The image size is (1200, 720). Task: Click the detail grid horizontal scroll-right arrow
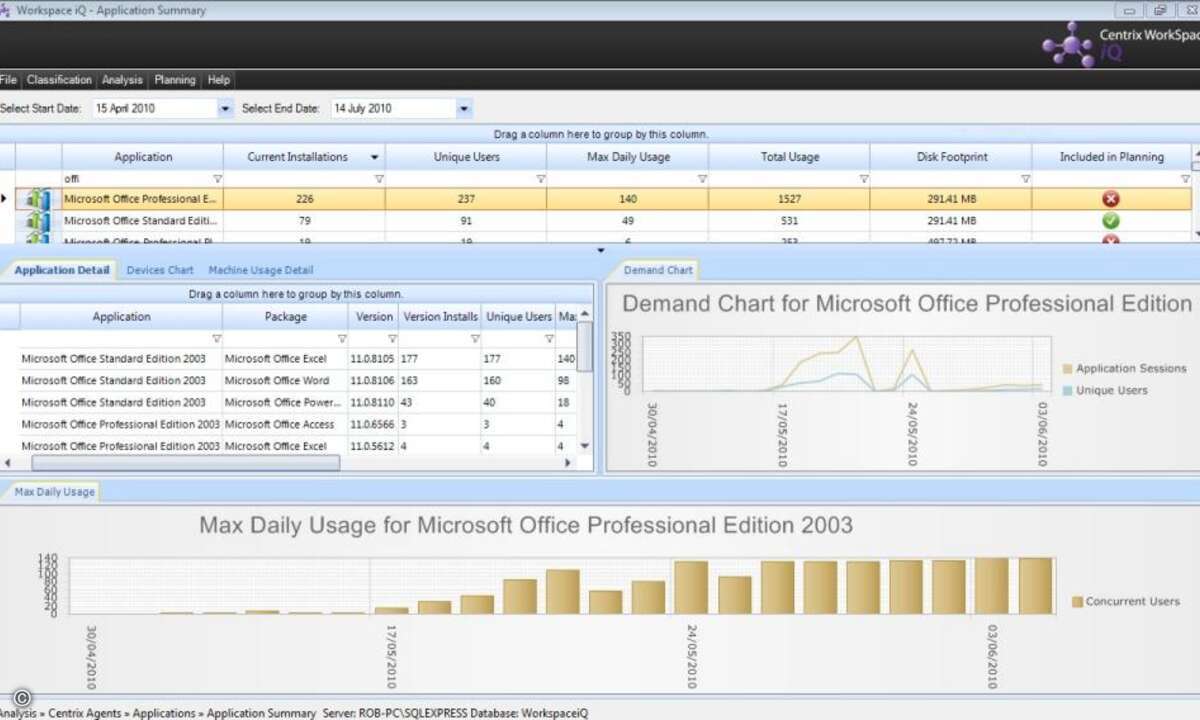click(x=568, y=463)
